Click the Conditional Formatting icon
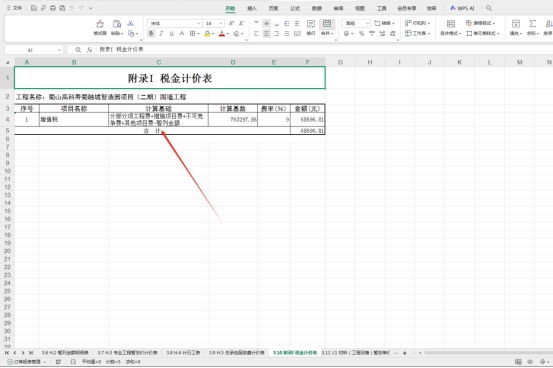The height and width of the screenshot is (368, 553). tap(451, 24)
